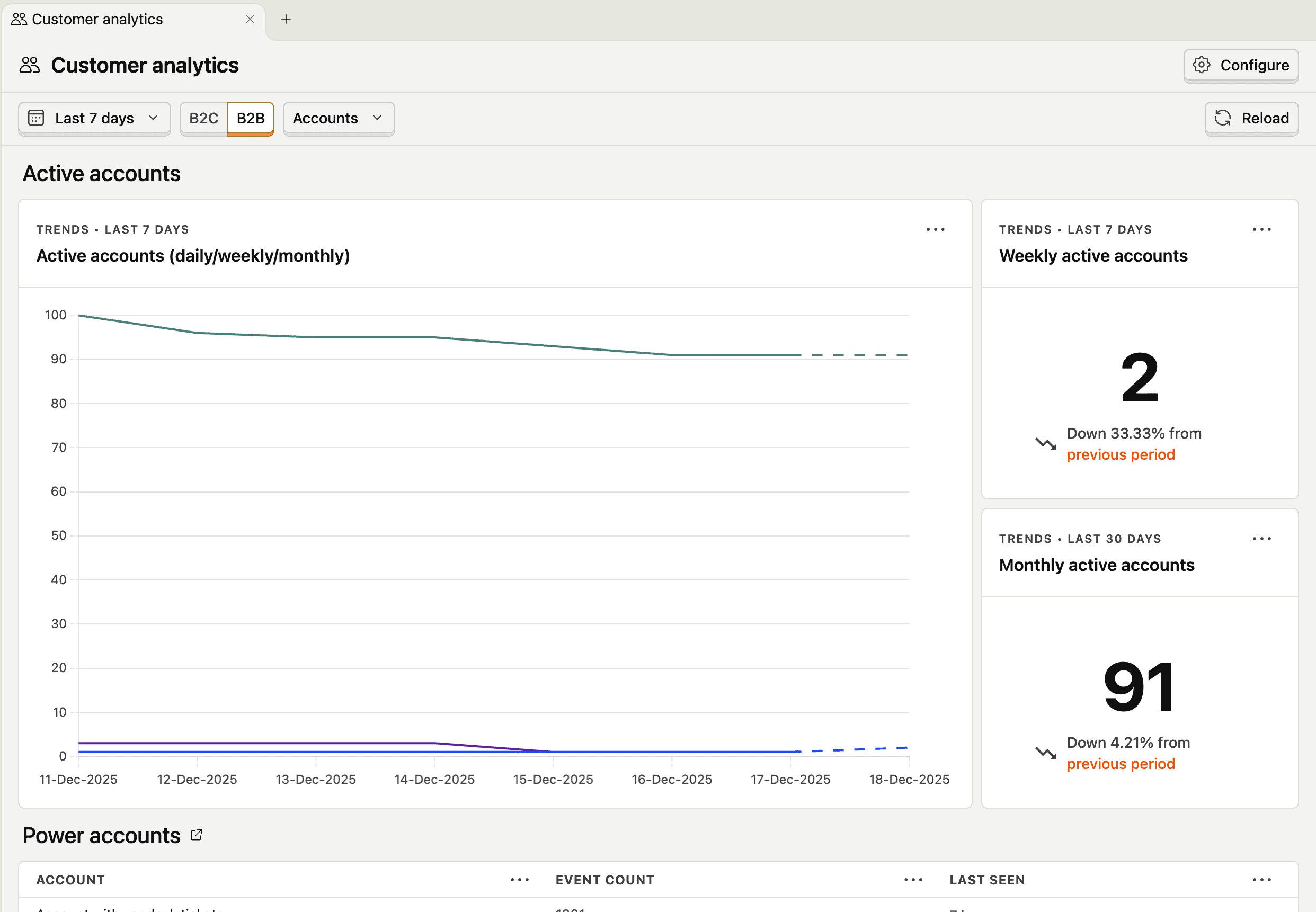Image resolution: width=1316 pixels, height=912 pixels.
Task: Click the external link icon beside Power accounts
Action: tap(196, 835)
